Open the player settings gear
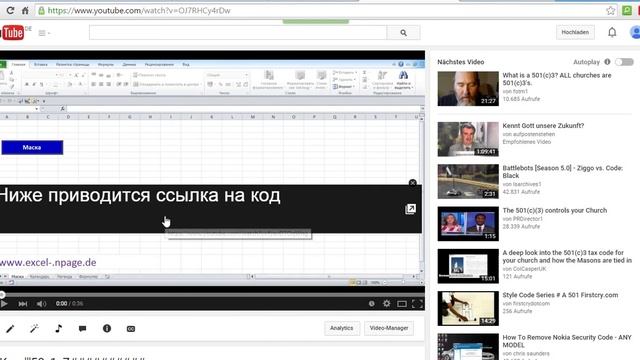Screen dimensions: 640x360 pos(387,304)
